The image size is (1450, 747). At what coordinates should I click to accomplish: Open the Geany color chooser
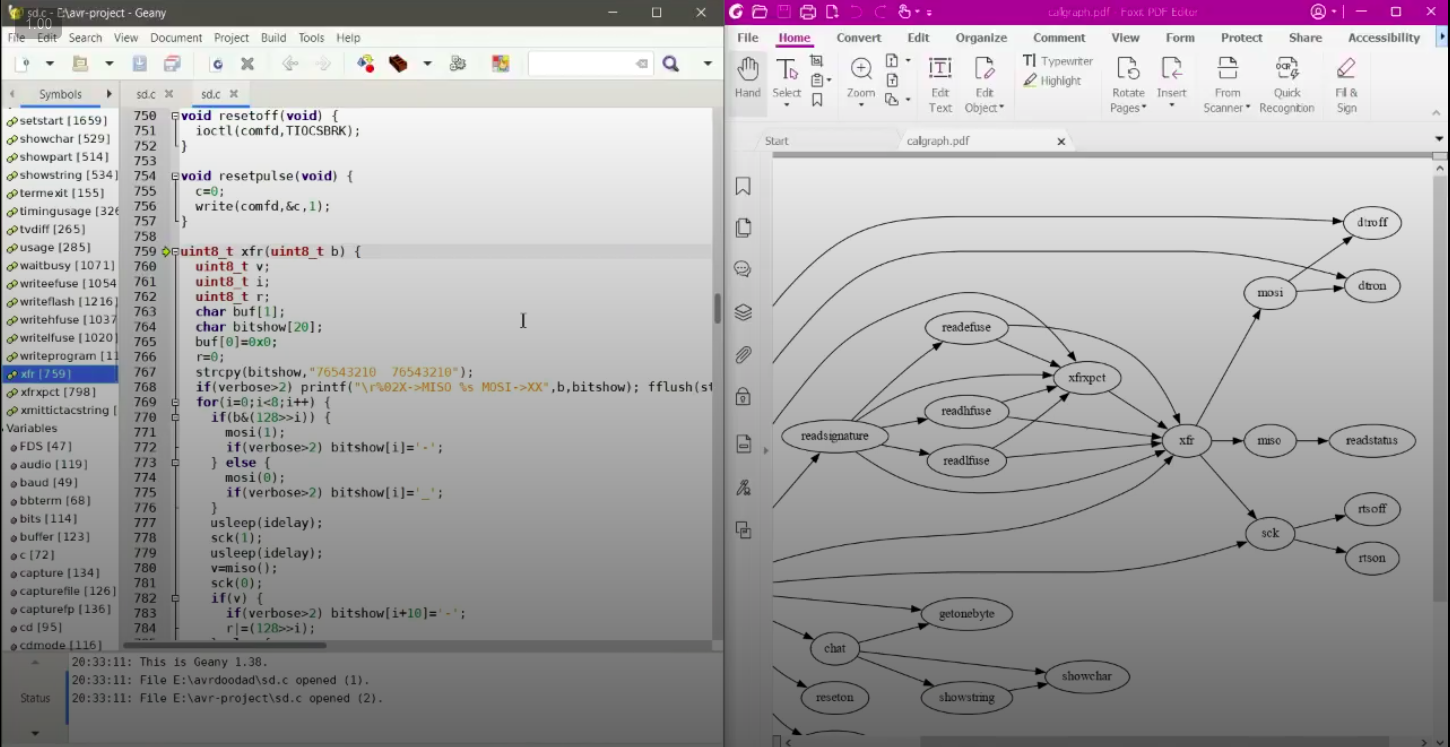click(x=501, y=64)
